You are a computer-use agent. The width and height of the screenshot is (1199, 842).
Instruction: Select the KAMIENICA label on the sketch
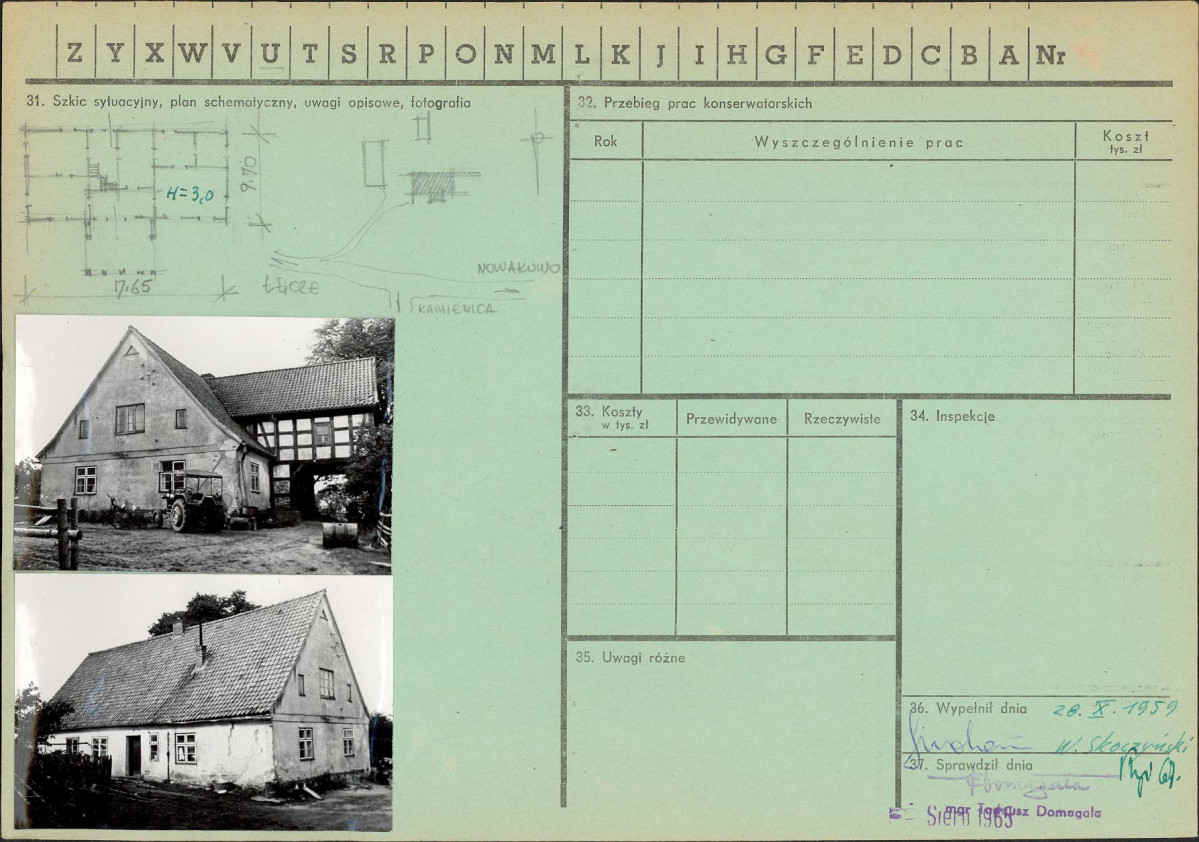(457, 309)
